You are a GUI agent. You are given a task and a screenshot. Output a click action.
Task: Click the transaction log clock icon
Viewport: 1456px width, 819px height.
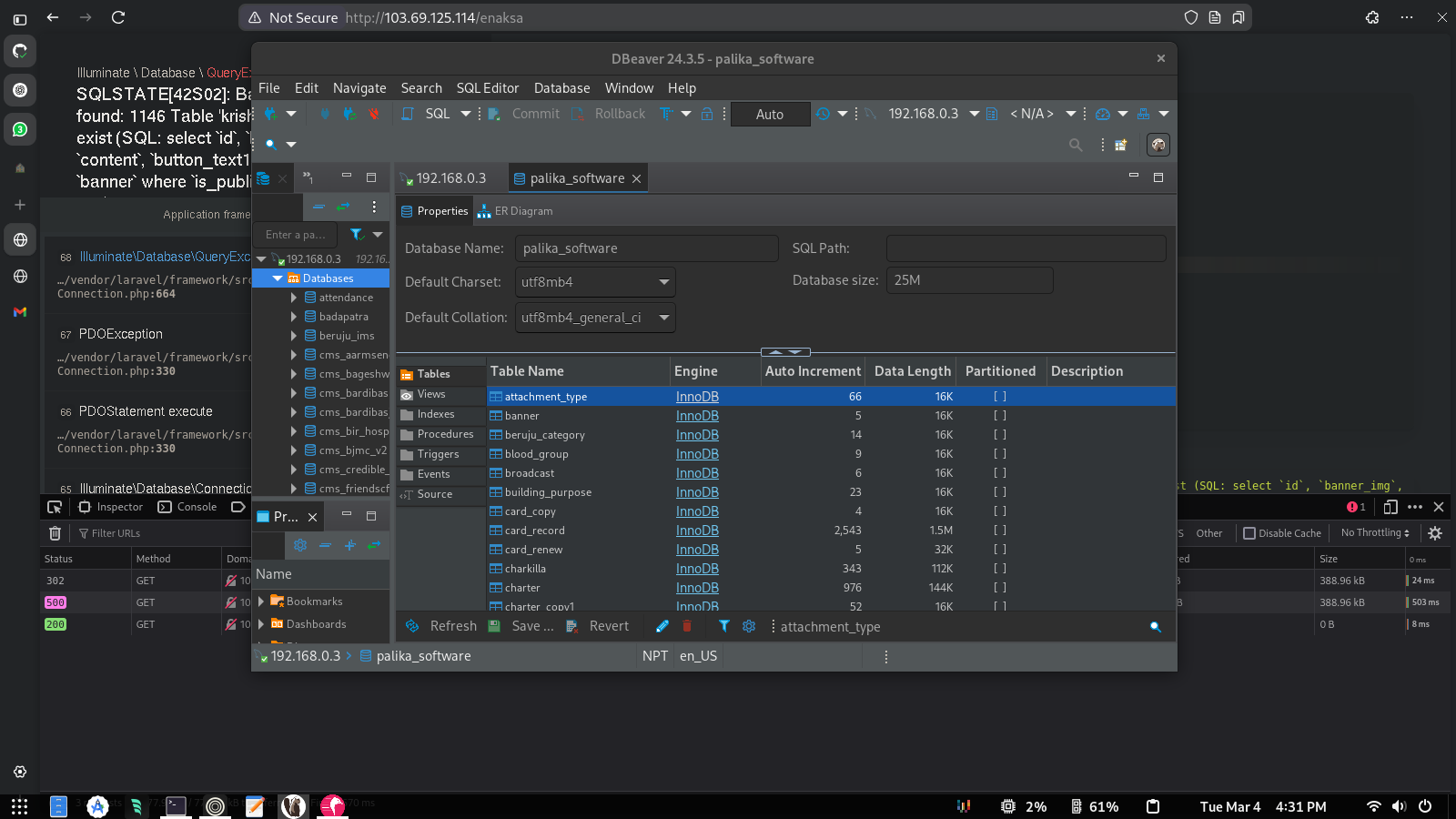pyautogui.click(x=823, y=114)
